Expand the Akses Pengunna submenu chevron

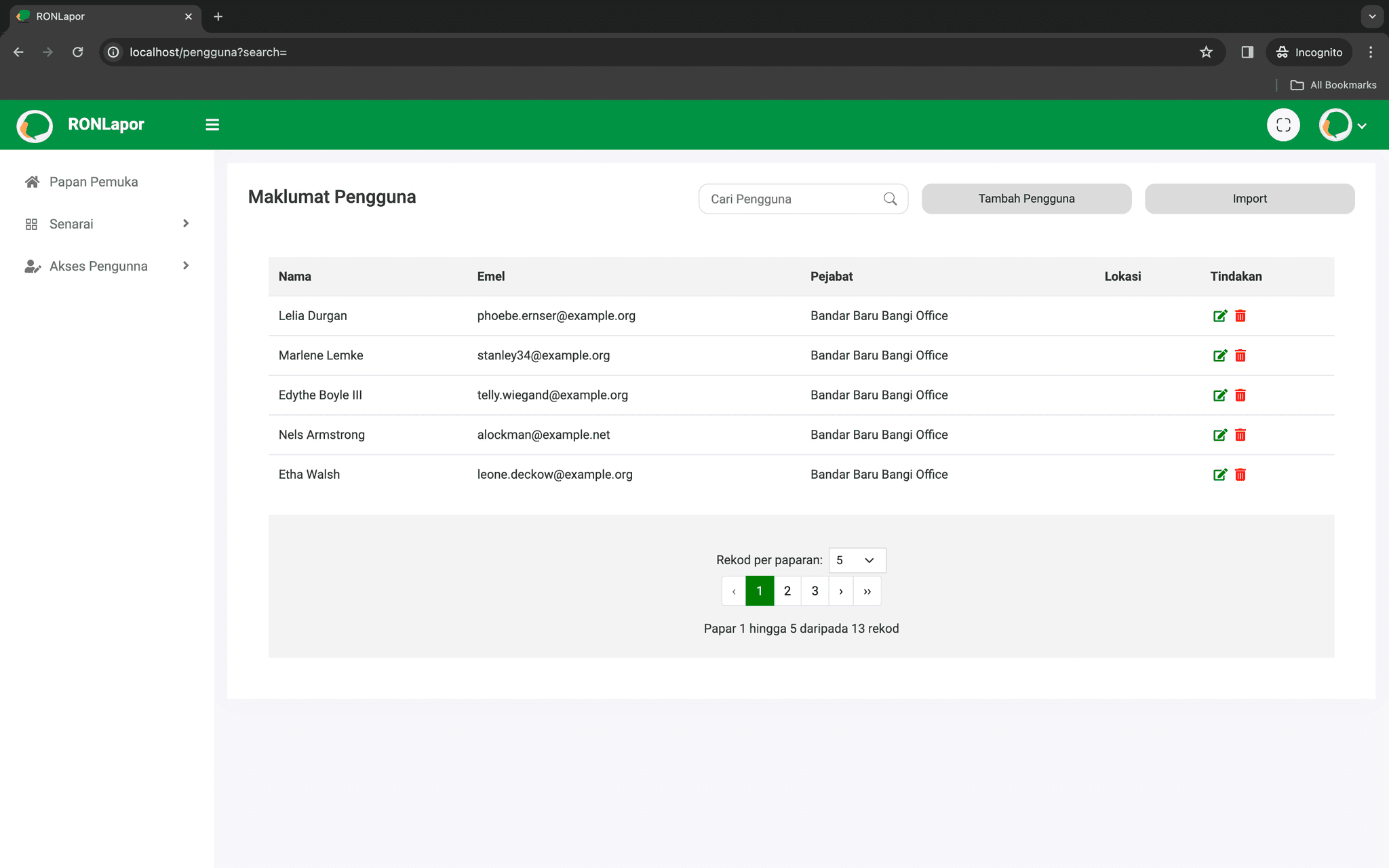[186, 266]
